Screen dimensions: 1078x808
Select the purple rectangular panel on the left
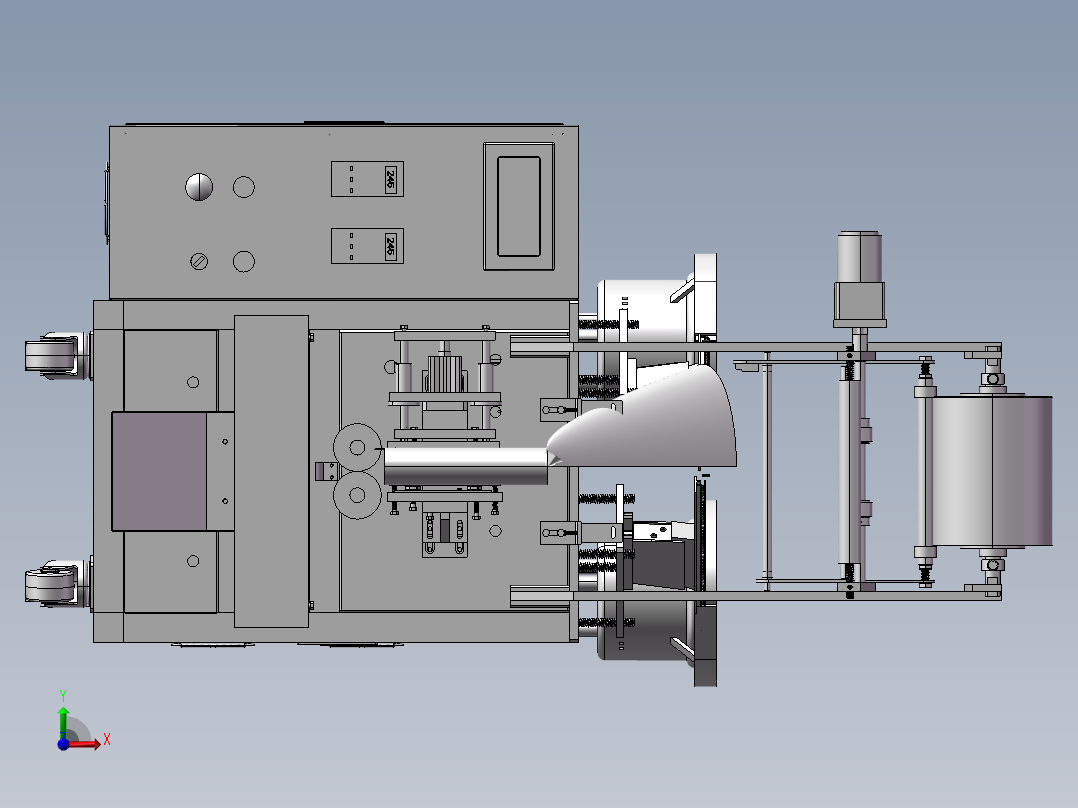pos(158,471)
